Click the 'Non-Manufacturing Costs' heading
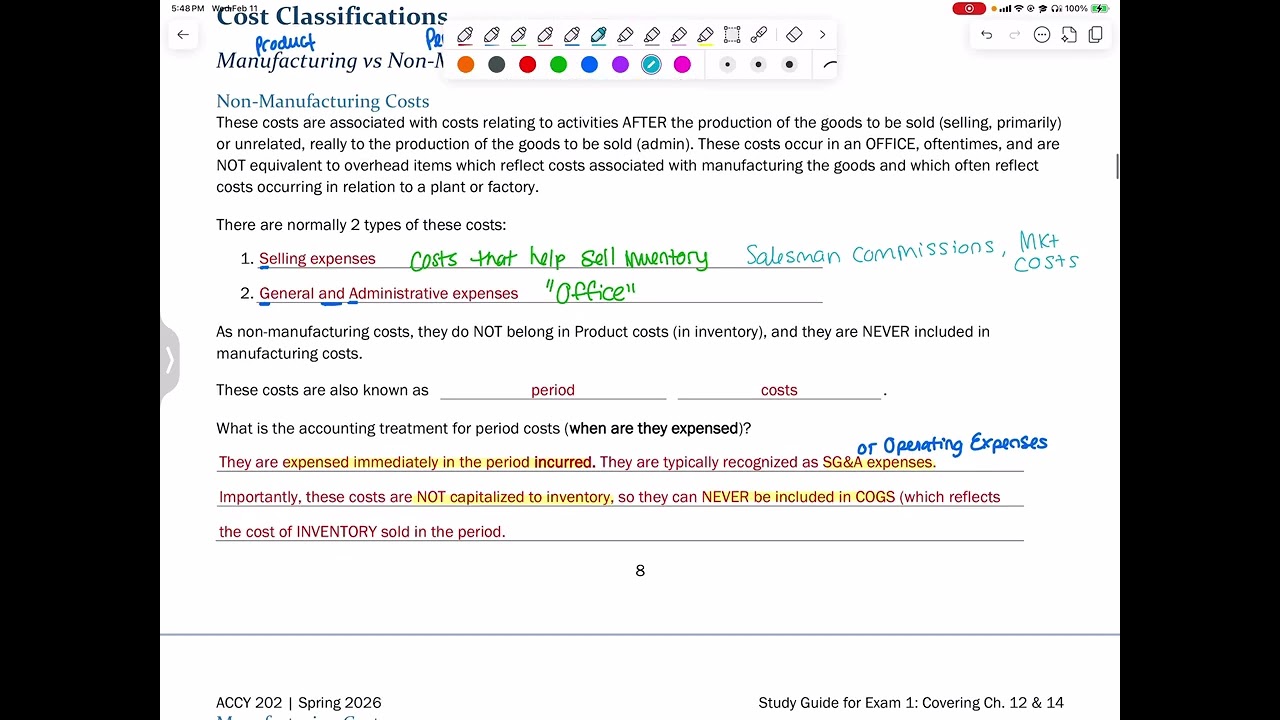The height and width of the screenshot is (720, 1280). pyautogui.click(x=323, y=101)
